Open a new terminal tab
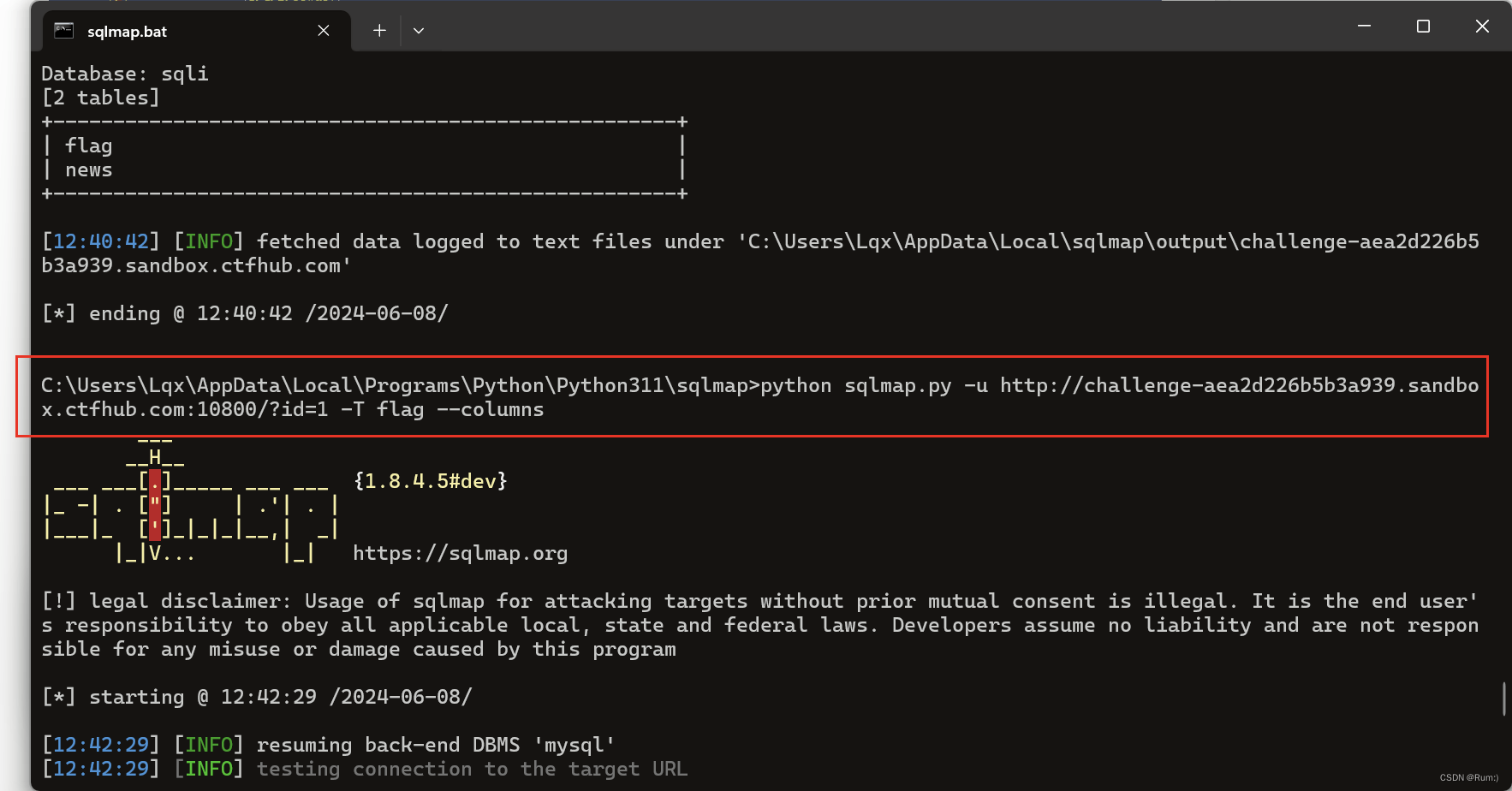Image resolution: width=1512 pixels, height=791 pixels. click(379, 31)
